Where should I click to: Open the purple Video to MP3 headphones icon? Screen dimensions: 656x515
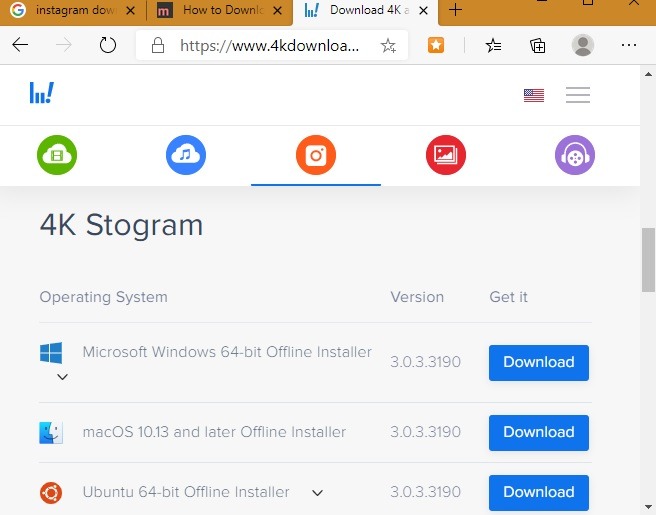tap(575, 155)
